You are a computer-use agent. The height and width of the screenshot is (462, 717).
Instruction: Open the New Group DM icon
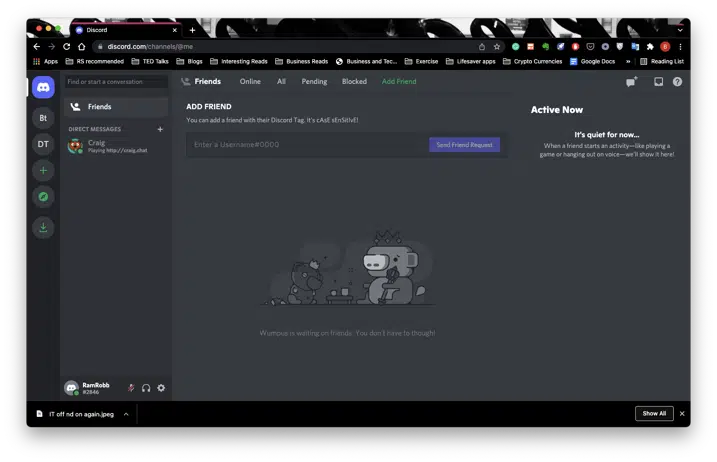click(x=631, y=82)
